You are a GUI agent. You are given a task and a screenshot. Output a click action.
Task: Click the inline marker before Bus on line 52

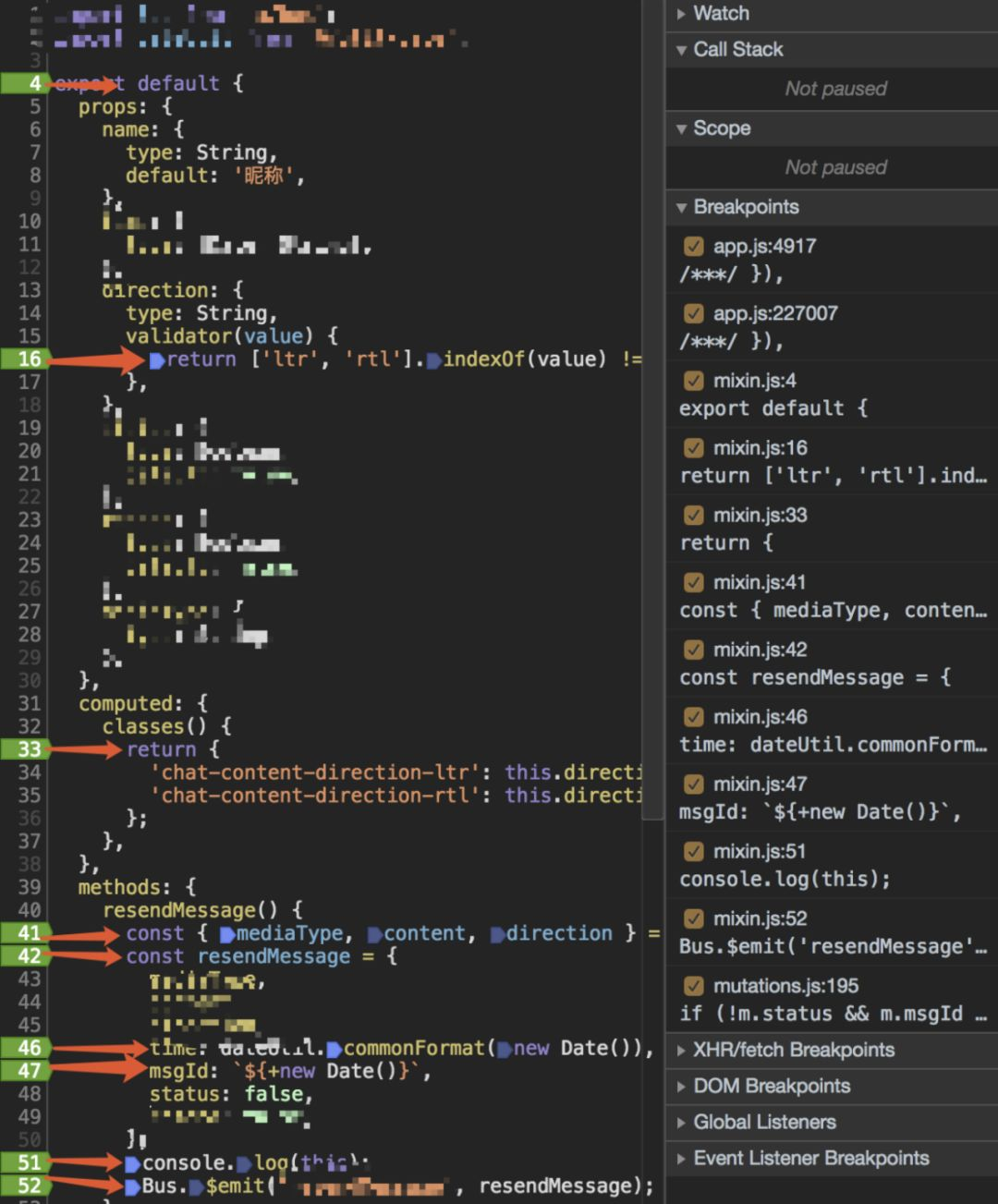pyautogui.click(x=133, y=1186)
